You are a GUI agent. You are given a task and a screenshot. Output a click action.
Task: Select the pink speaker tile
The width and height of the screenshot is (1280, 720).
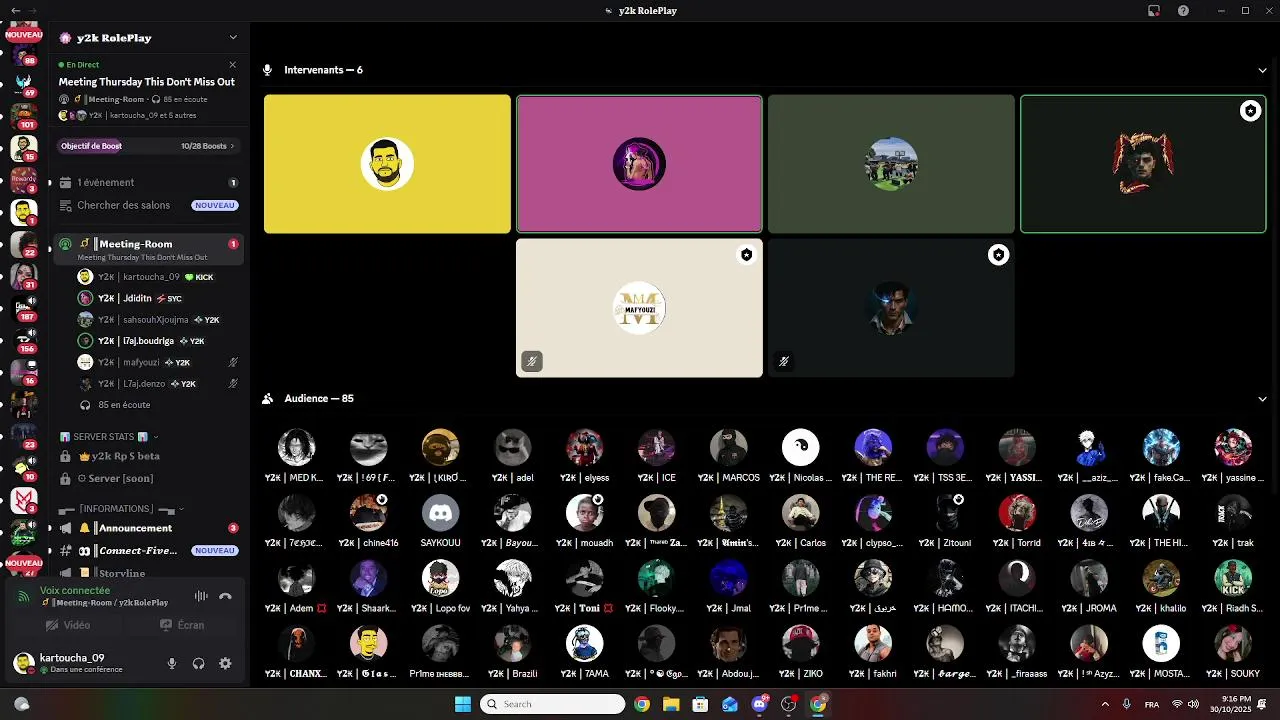point(639,164)
